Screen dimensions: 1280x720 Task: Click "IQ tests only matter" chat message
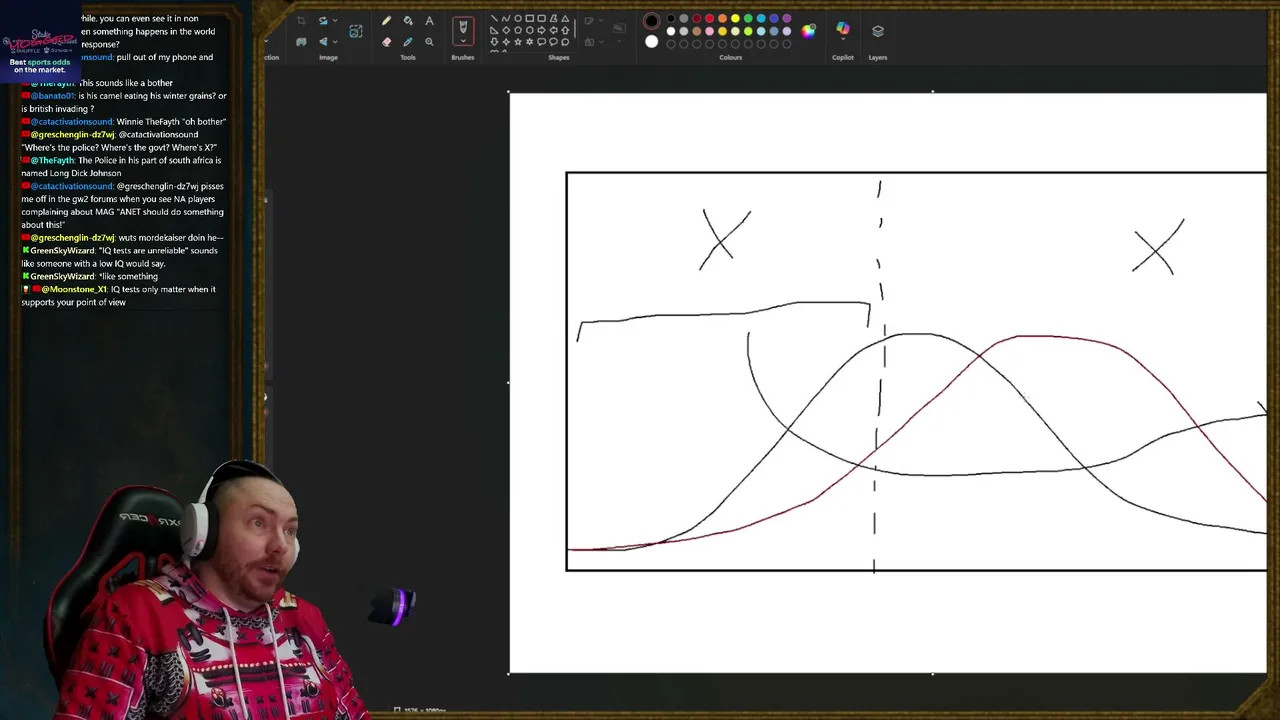click(118, 295)
